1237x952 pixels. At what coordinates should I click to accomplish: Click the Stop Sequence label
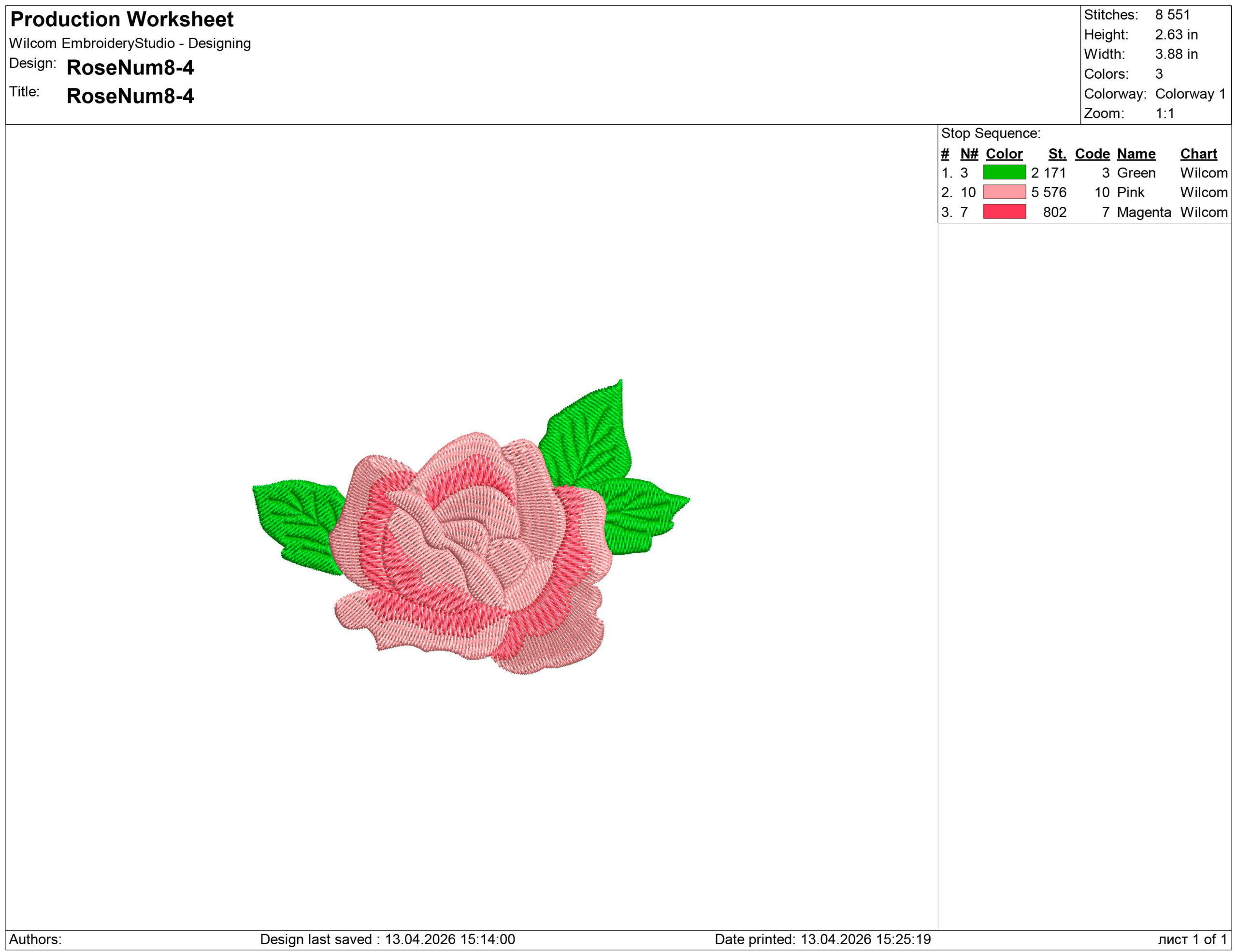[x=991, y=133]
